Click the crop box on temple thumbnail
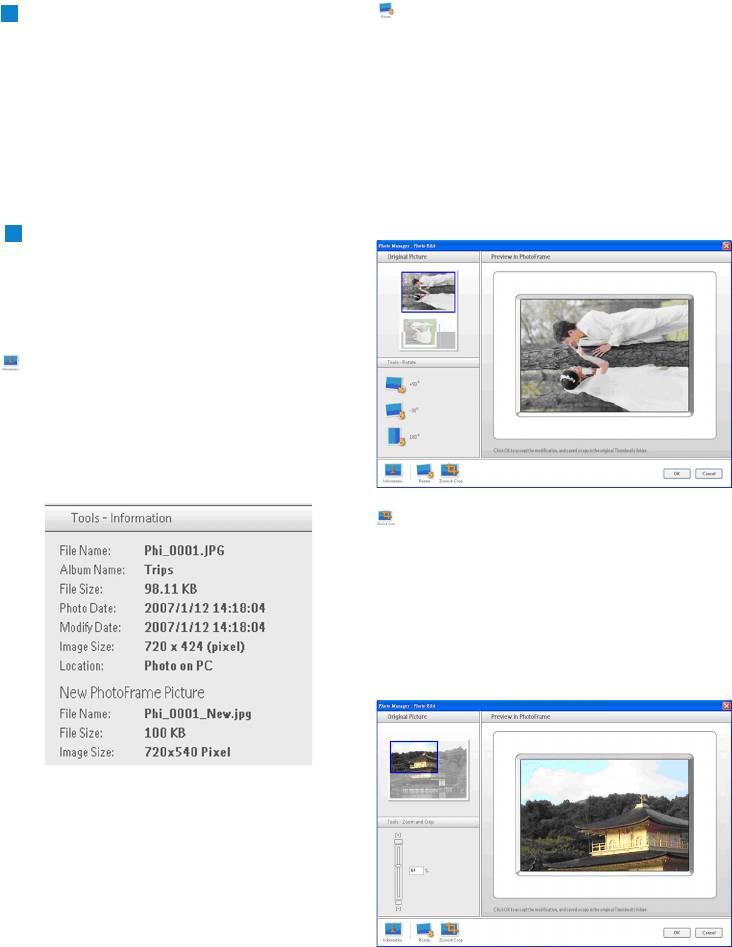This screenshot has width=732, height=947. point(414,757)
